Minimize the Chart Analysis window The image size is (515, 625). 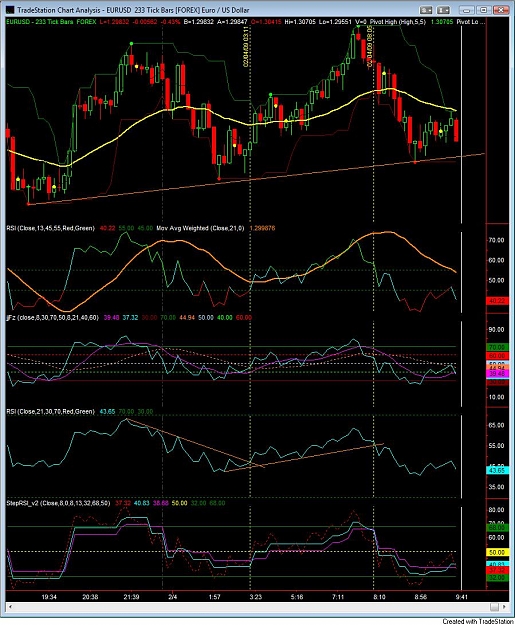coord(467,10)
